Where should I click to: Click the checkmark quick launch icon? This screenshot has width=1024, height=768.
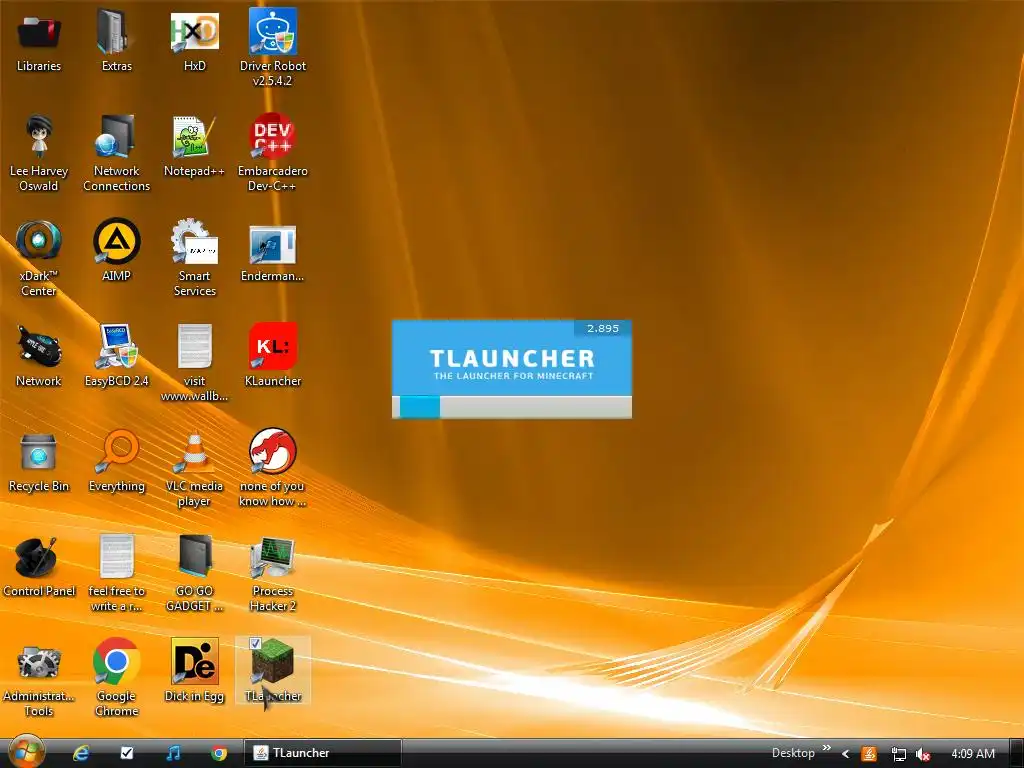127,753
